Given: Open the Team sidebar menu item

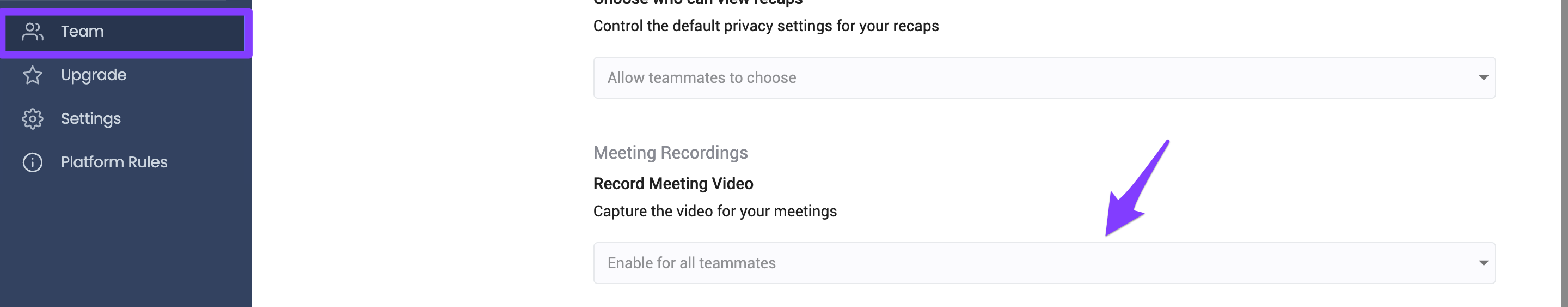Looking at the screenshot, I should tap(125, 32).
